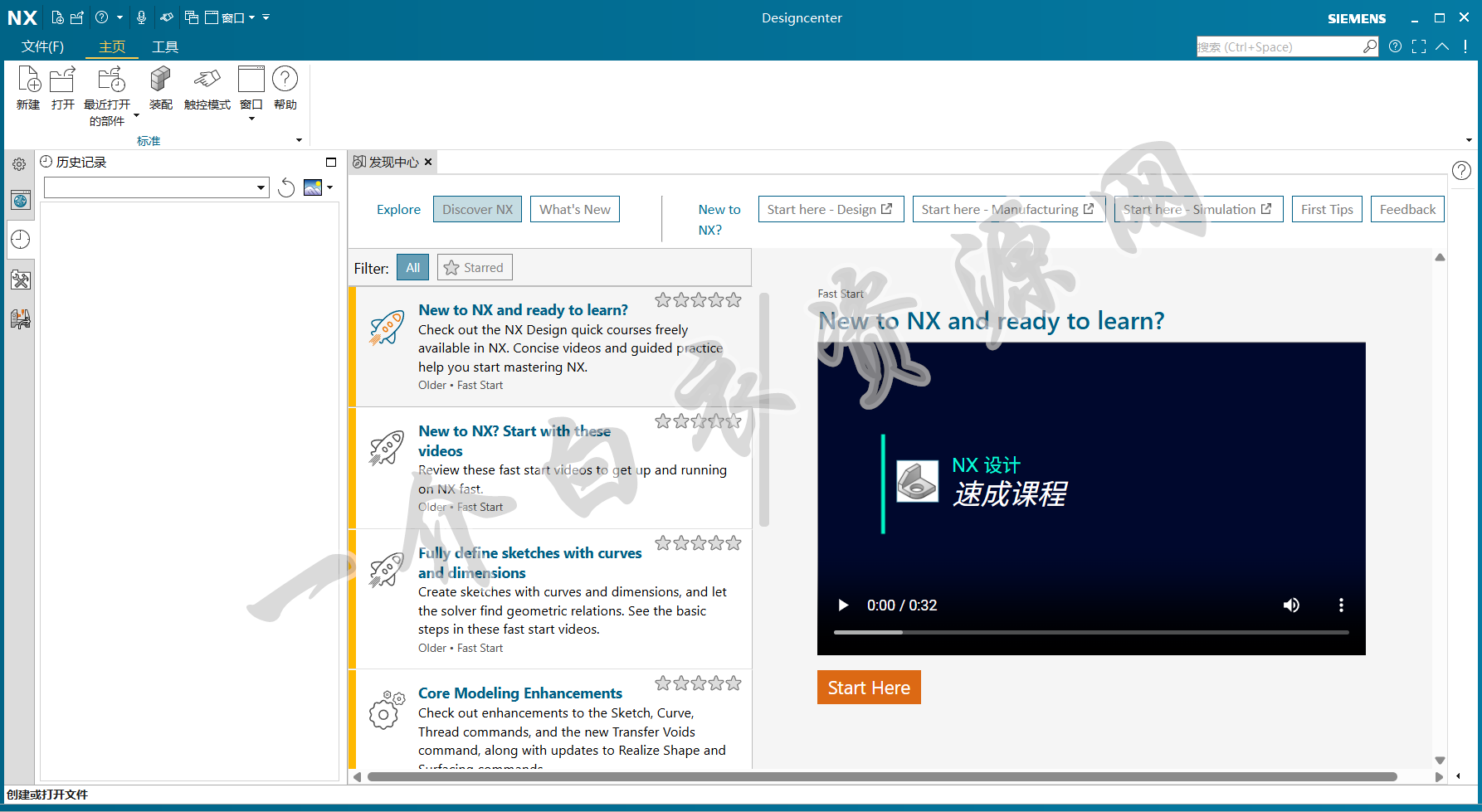Click the new file icon in quick access toolbar
The height and width of the screenshot is (812, 1482).
[x=57, y=17]
